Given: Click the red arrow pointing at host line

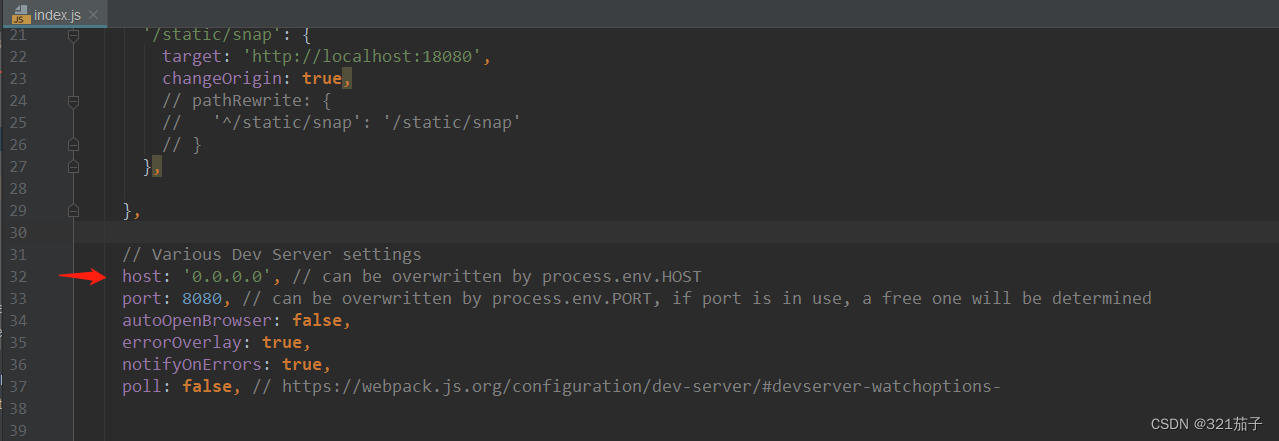Looking at the screenshot, I should click(x=82, y=277).
